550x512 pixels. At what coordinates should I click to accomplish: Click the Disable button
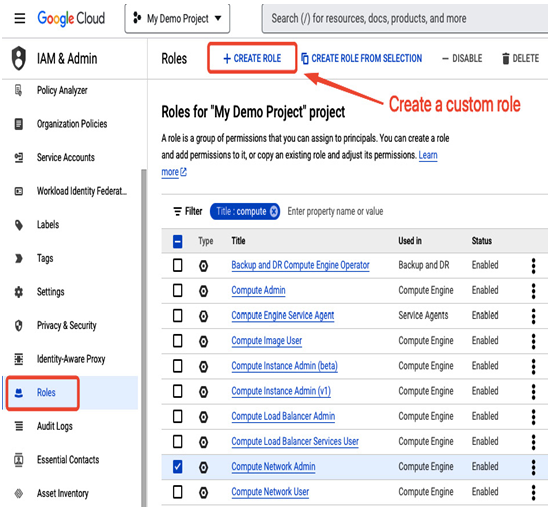[462, 58]
